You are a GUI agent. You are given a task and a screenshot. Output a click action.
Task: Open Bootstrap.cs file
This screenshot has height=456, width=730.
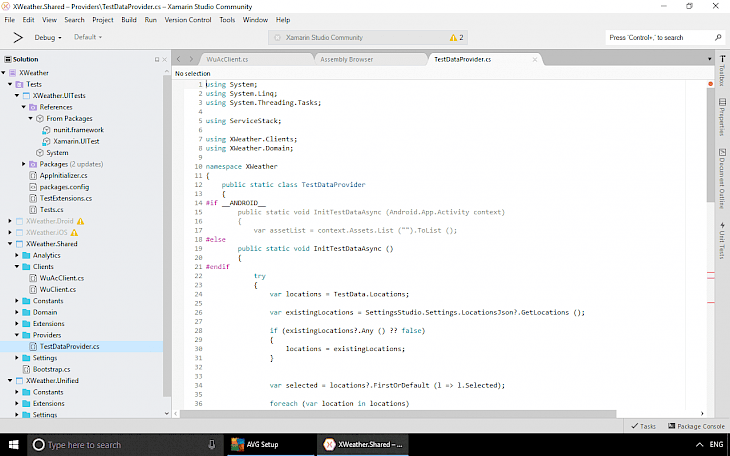pyautogui.click(x=51, y=369)
